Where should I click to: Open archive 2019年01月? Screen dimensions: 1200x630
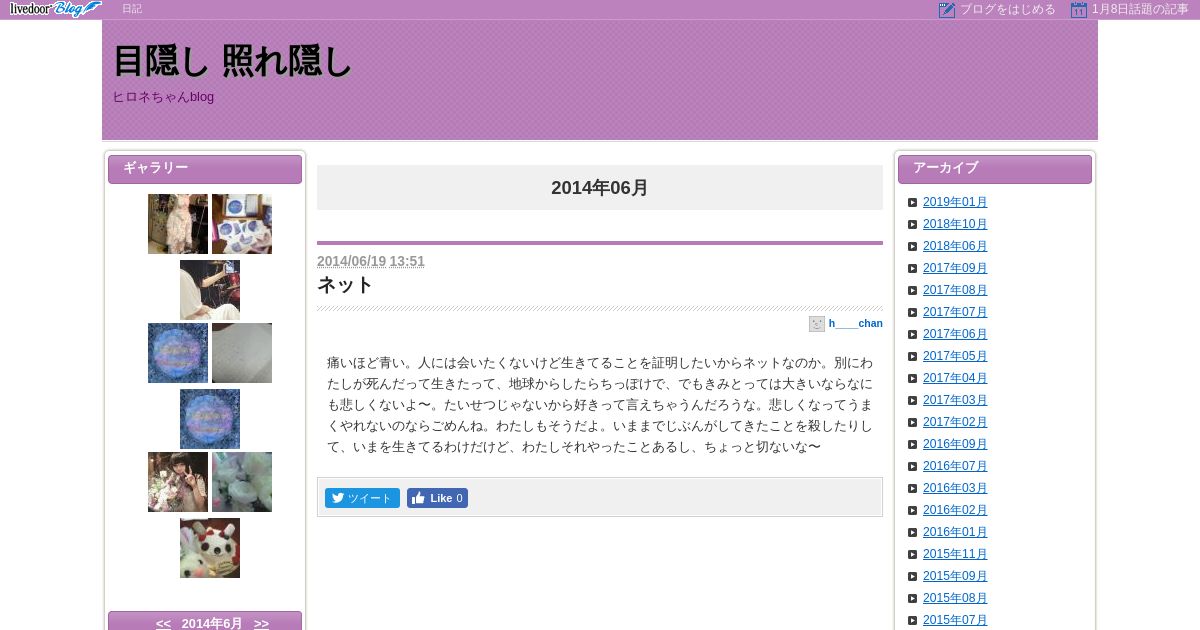pos(955,202)
